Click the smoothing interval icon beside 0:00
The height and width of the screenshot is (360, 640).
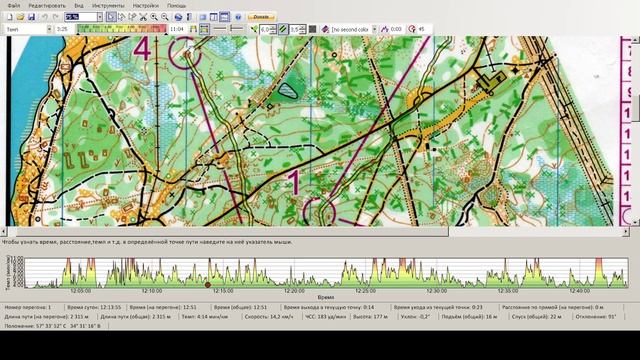(x=384, y=29)
